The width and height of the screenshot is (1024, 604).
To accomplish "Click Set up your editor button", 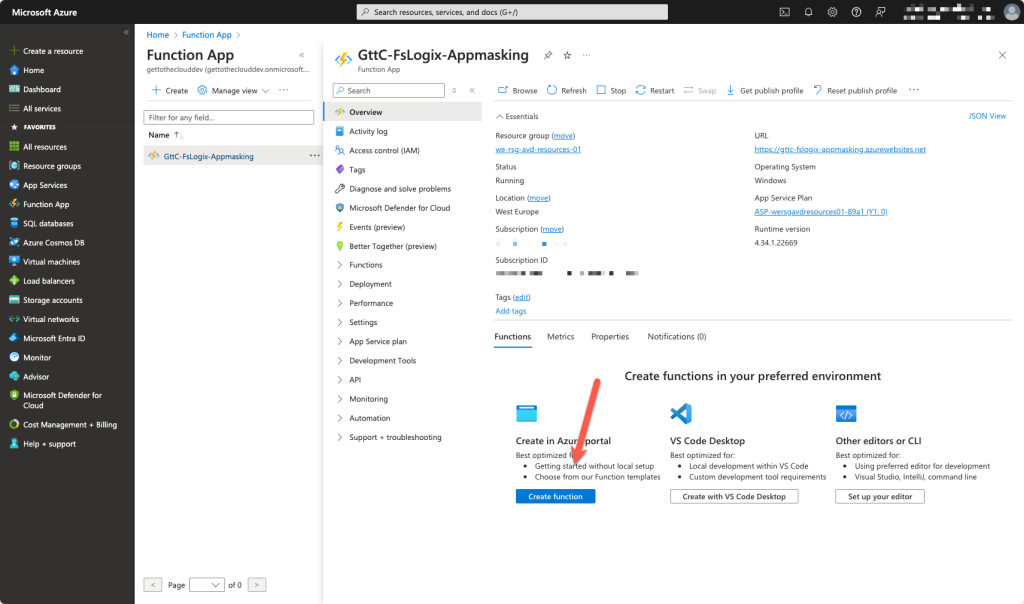I will click(880, 496).
